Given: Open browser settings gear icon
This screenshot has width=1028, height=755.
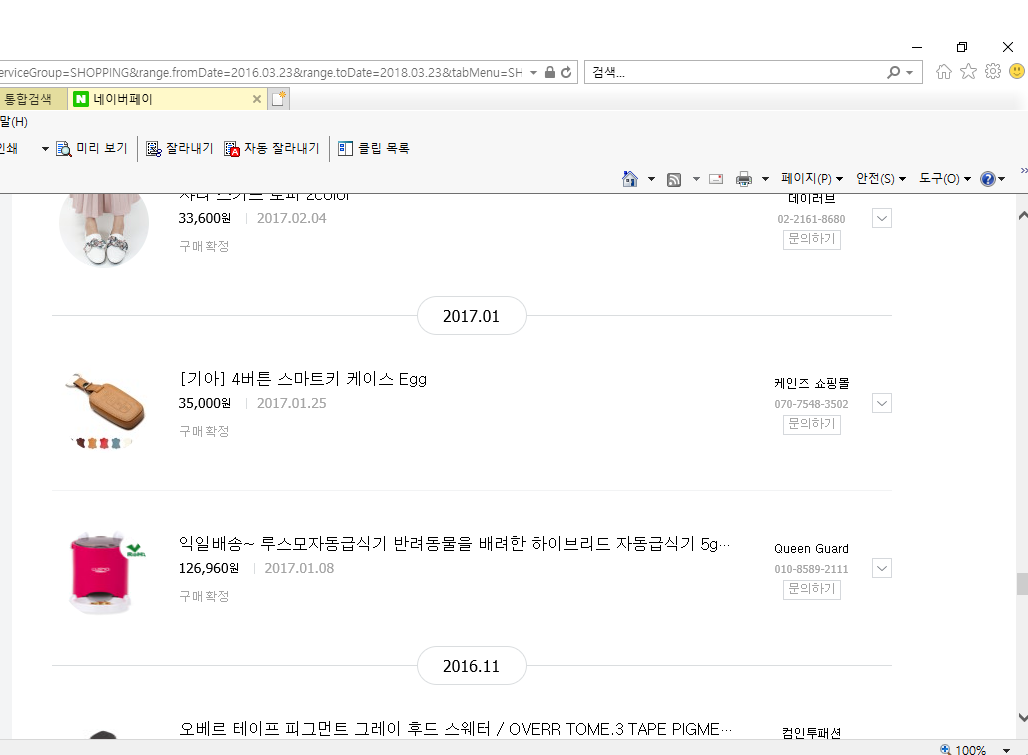Looking at the screenshot, I should pos(992,72).
